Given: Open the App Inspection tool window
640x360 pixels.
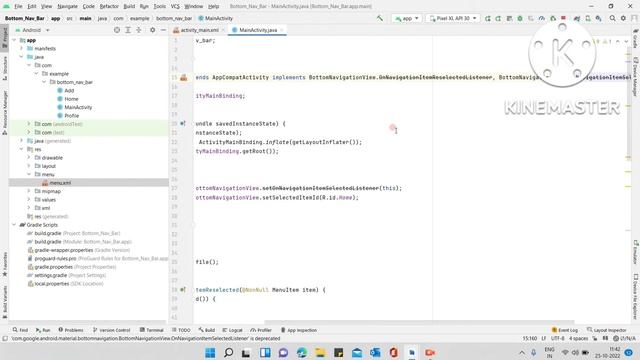Looking at the screenshot, I should 299,330.
